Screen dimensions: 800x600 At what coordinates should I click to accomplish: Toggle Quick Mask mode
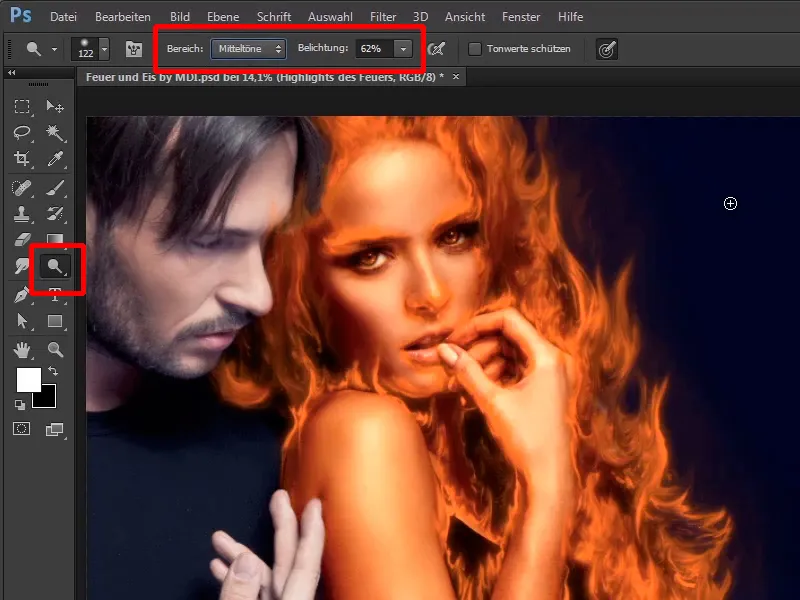tap(21, 429)
